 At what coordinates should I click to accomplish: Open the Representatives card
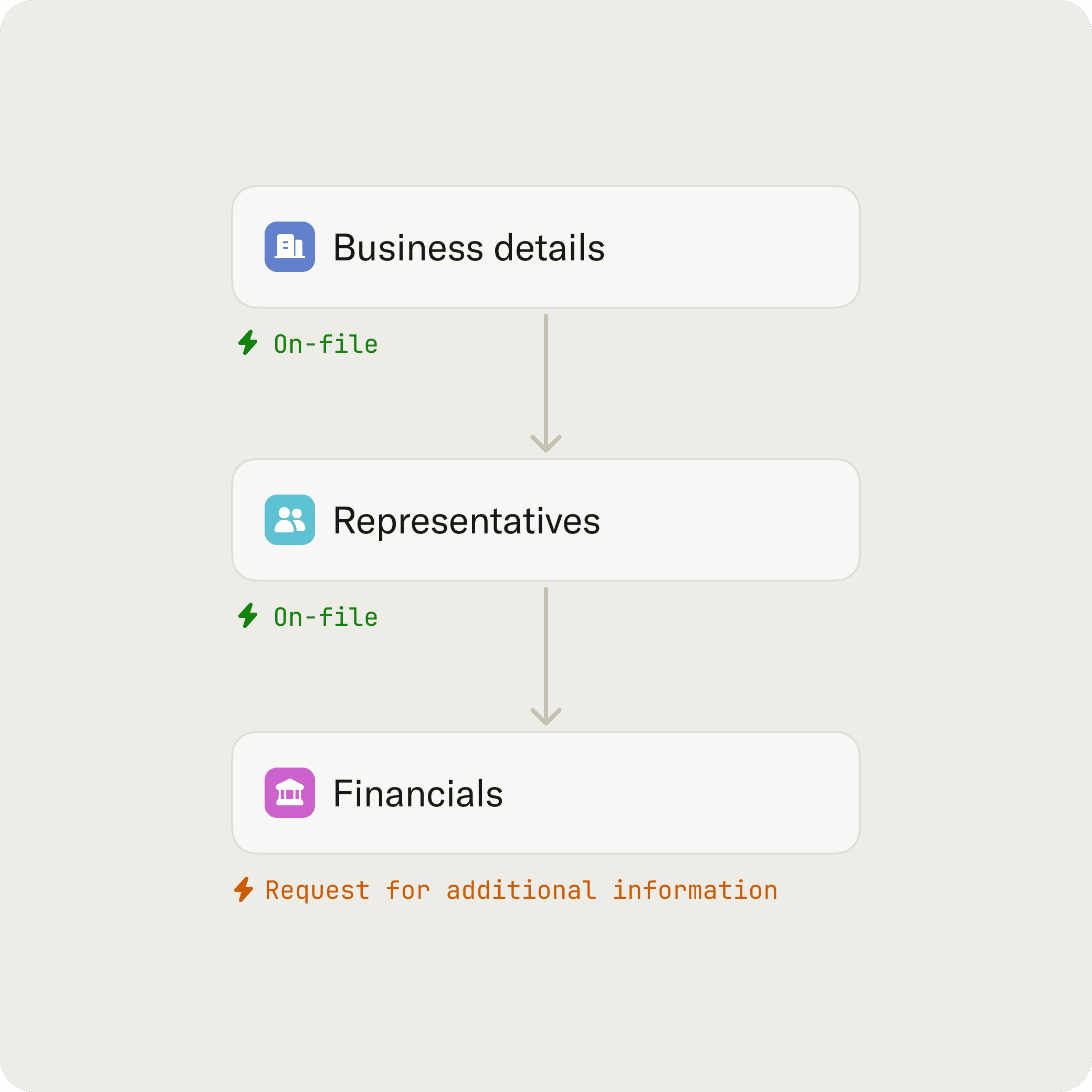pyautogui.click(x=545, y=519)
